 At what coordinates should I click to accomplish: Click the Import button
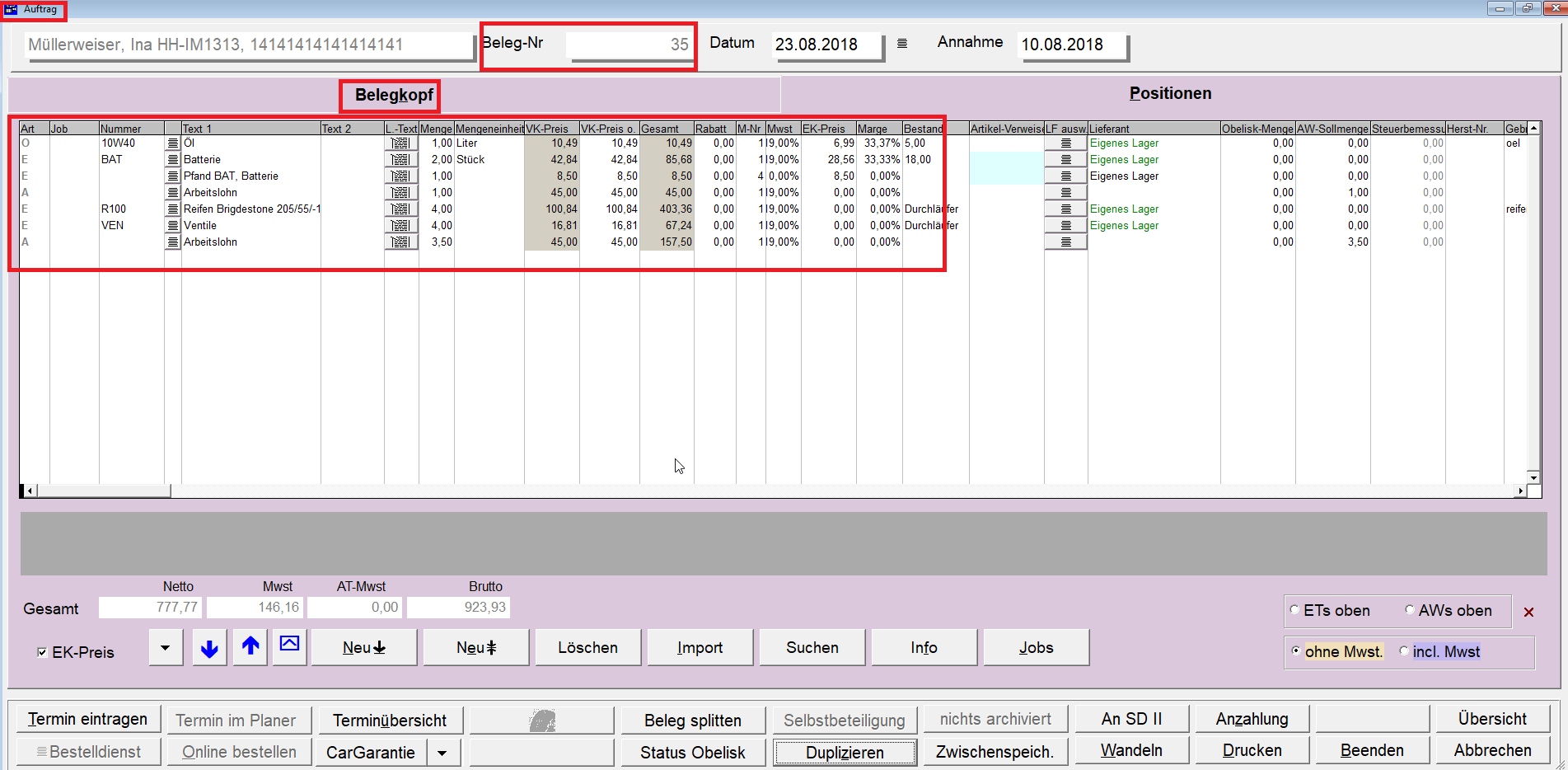700,648
